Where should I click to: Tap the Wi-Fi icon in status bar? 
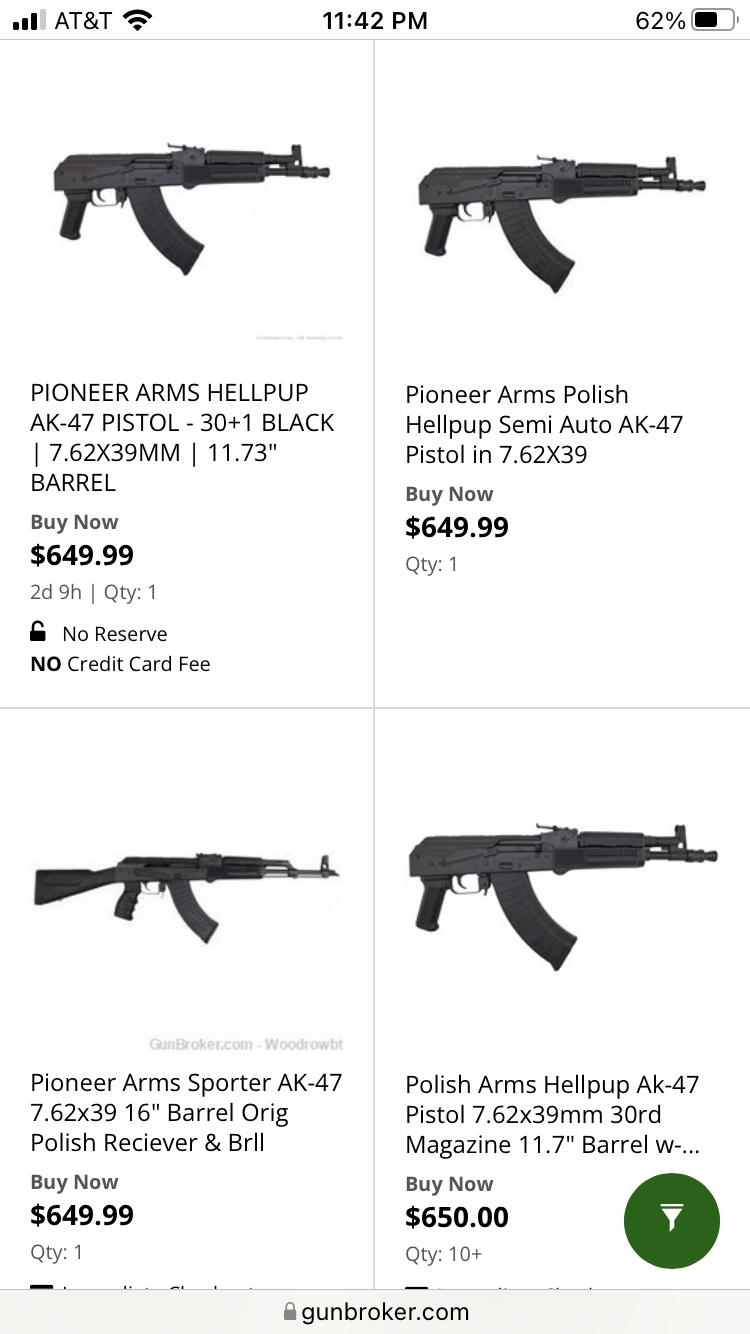click(137, 20)
